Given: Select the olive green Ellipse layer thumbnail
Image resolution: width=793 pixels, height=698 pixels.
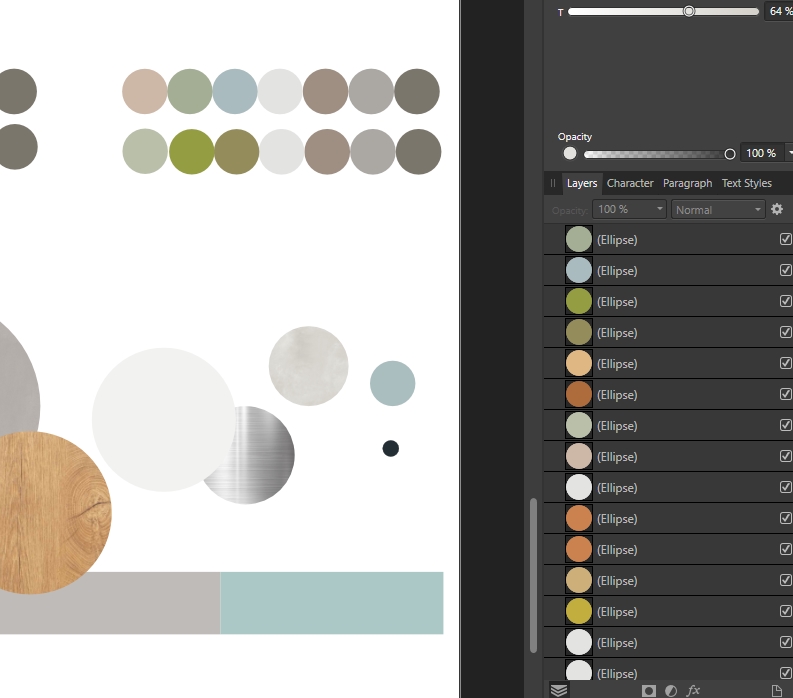Looking at the screenshot, I should click(x=579, y=301).
